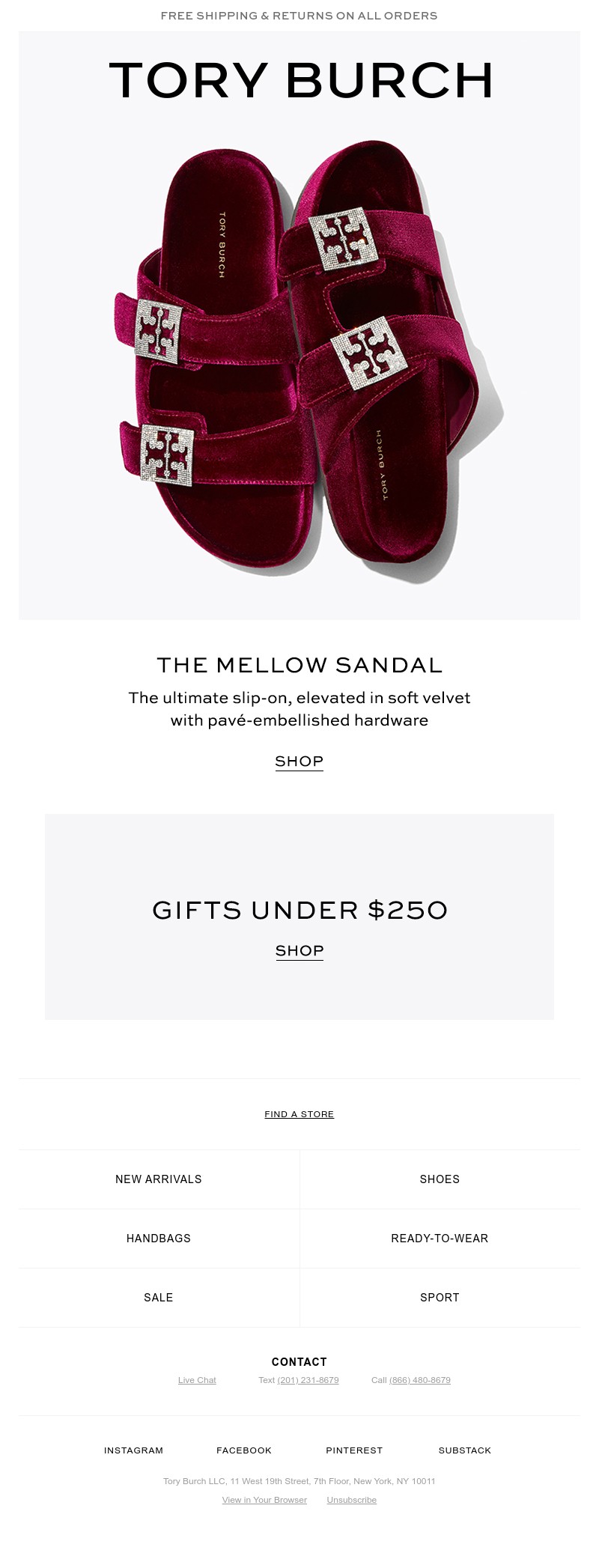Click SHOP under The Mellow Sandal
Viewport: 599px width, 1568px height.
tap(299, 761)
